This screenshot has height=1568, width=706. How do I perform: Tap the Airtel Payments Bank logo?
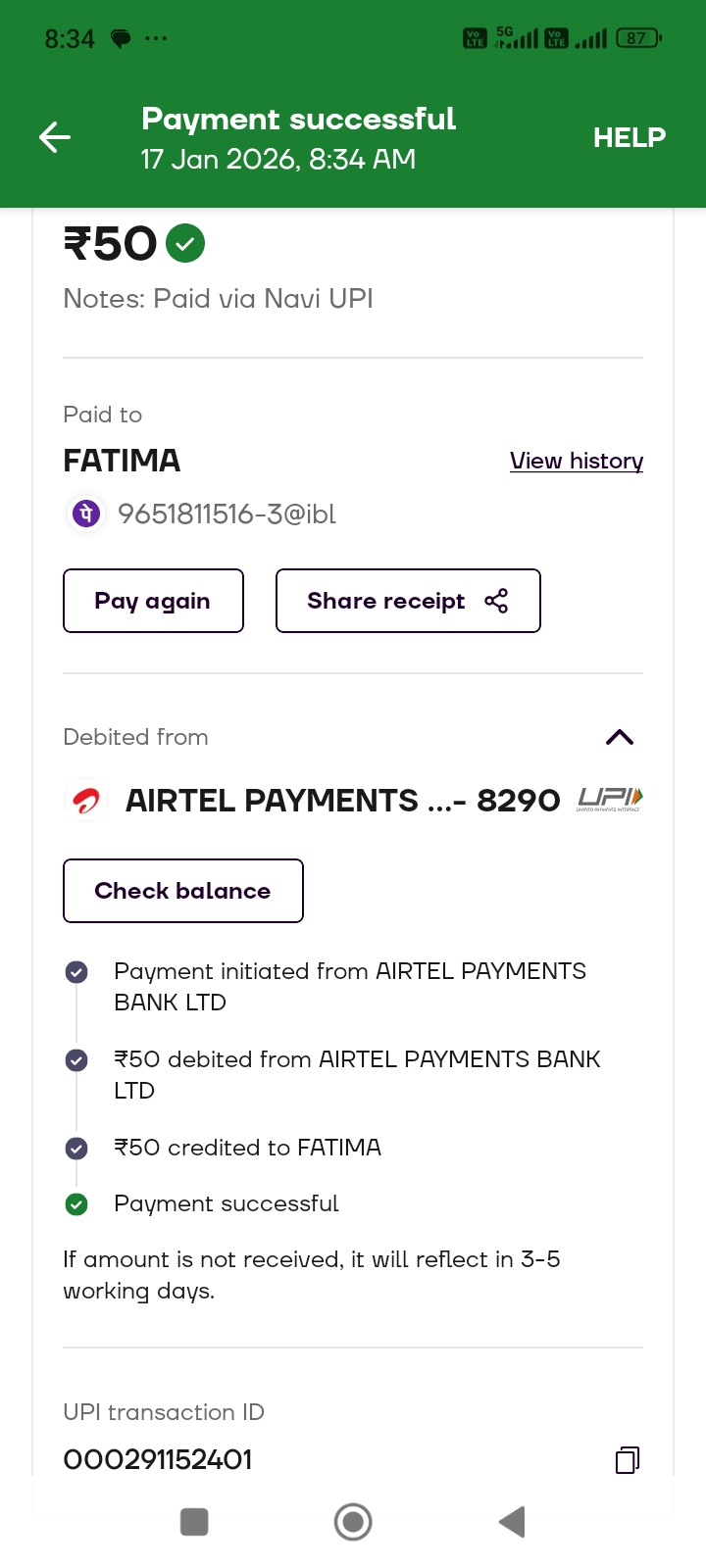tap(86, 801)
